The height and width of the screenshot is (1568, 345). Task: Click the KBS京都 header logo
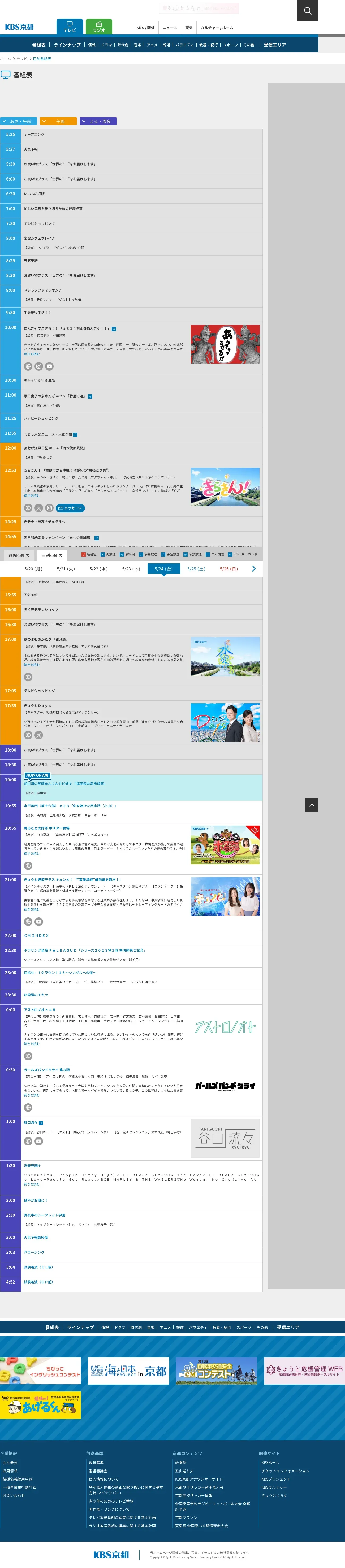[19, 27]
